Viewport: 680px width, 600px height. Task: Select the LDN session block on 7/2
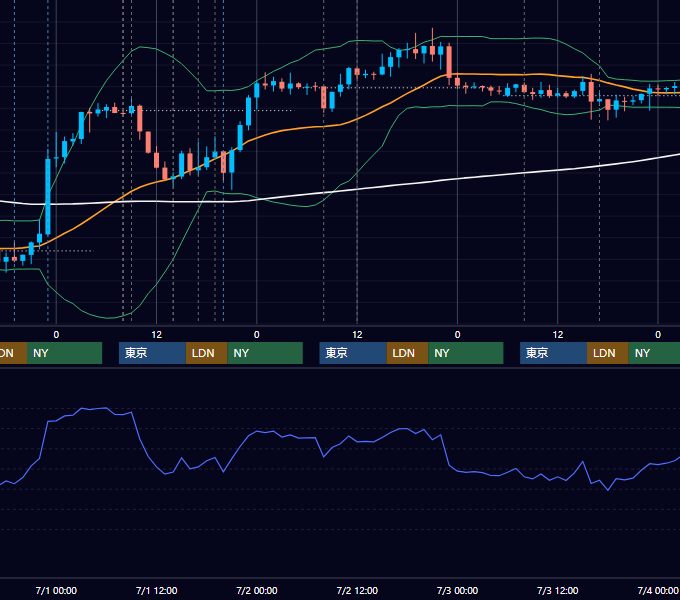tap(407, 353)
